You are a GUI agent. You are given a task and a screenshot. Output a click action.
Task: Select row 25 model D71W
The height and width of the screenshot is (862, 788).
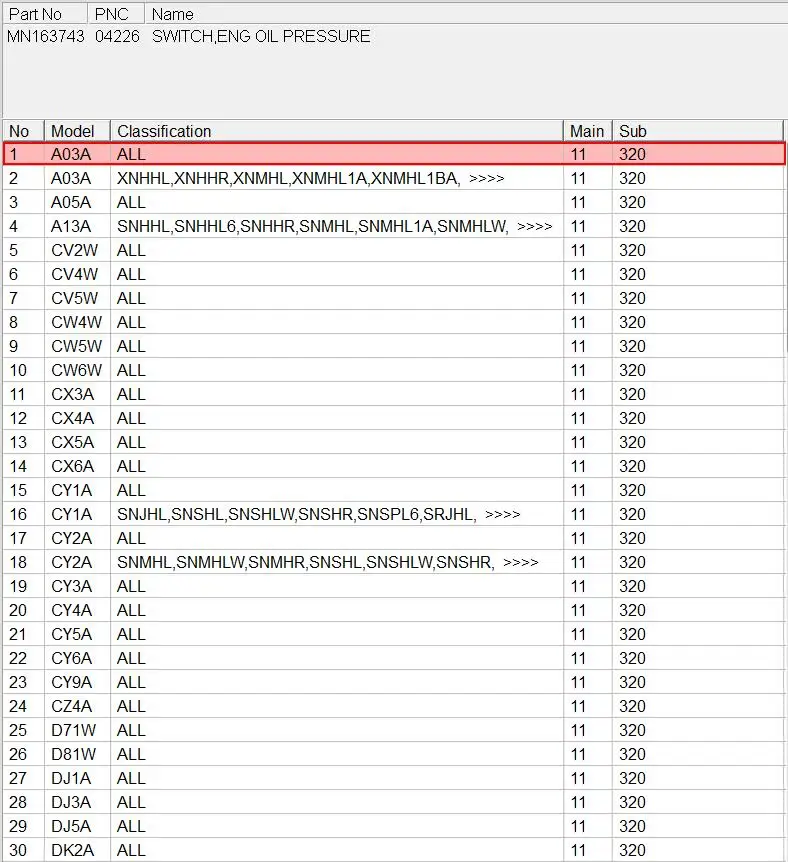(73, 731)
